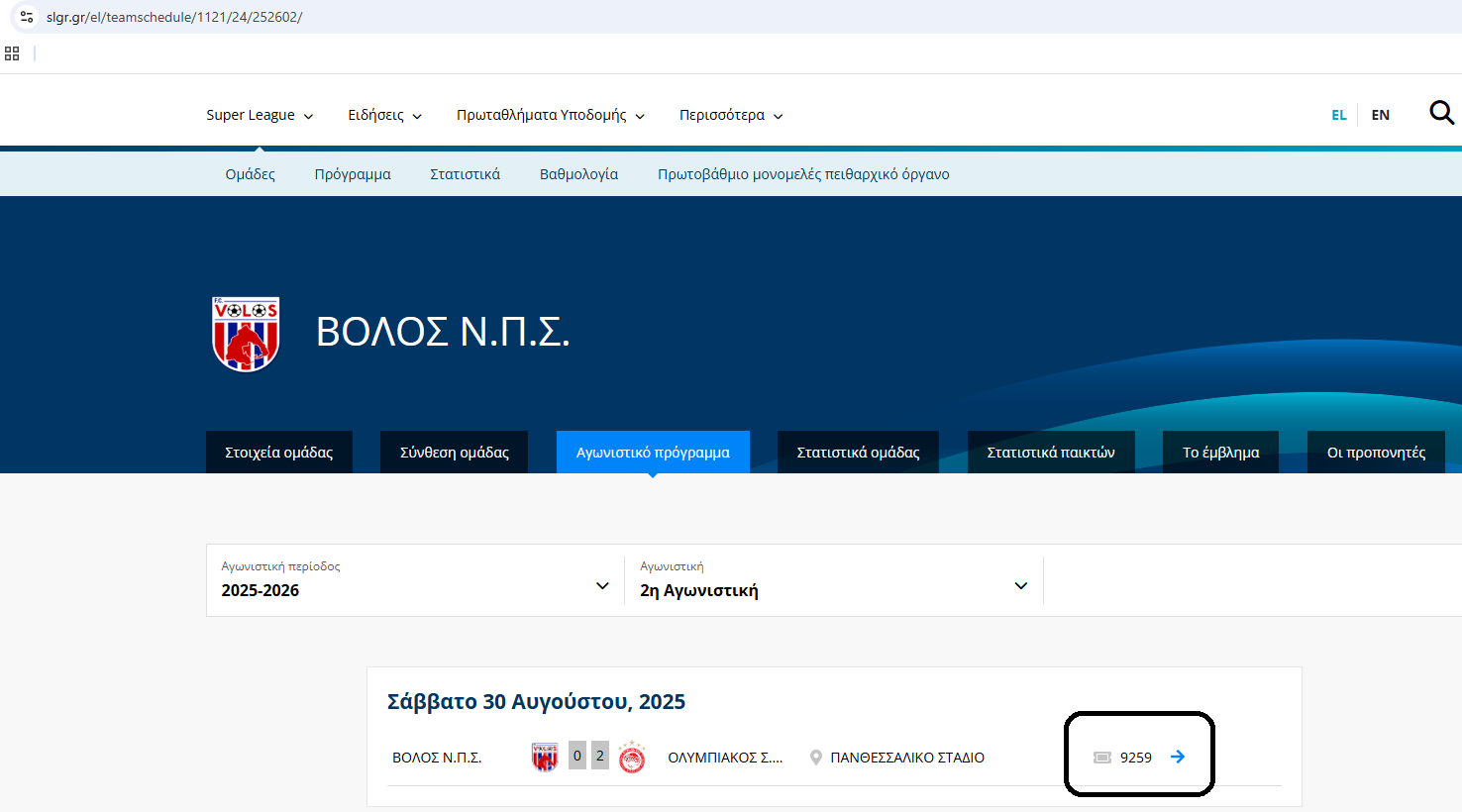Viewport: 1462px width, 812px height.
Task: Click the Olympiacos club badge
Action: click(632, 758)
